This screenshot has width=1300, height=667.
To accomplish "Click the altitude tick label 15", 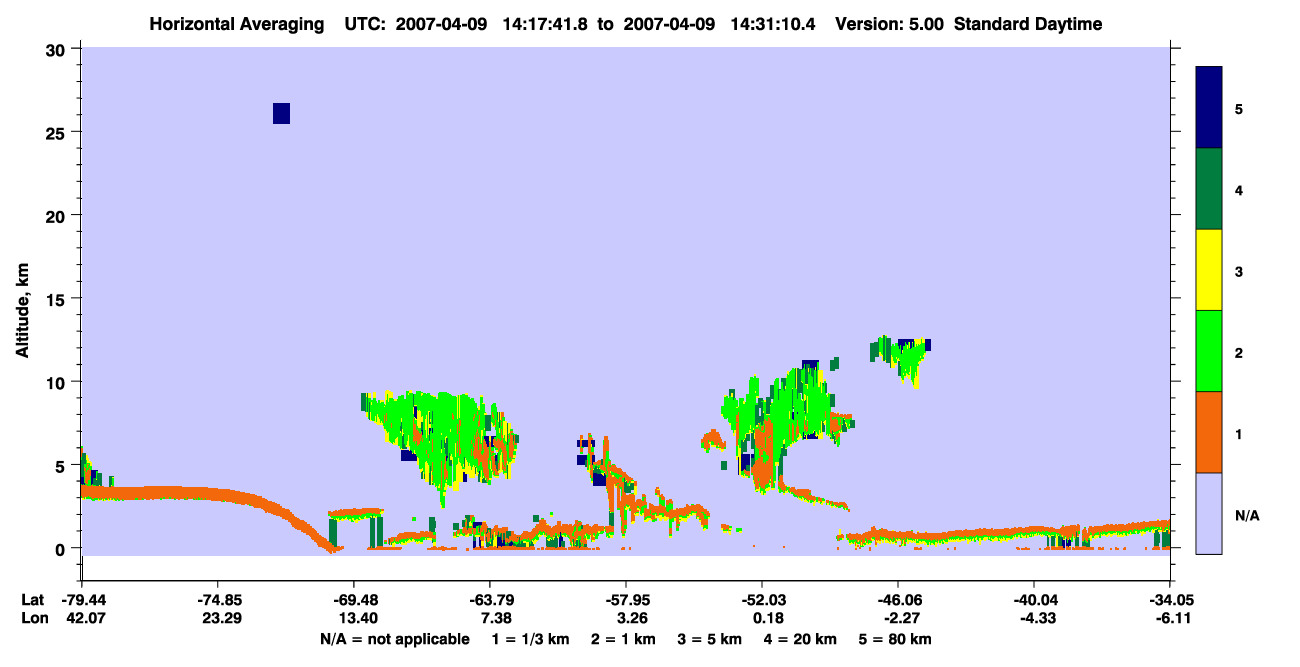I will coord(57,299).
